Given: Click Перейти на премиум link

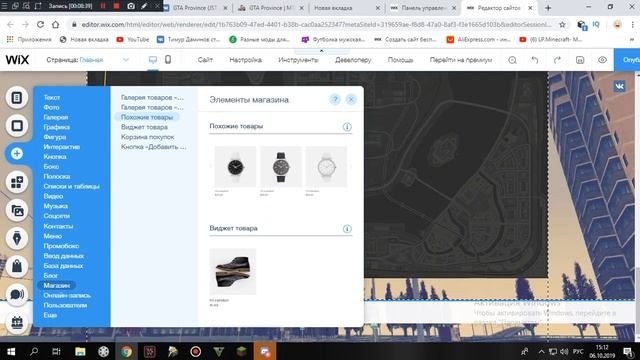Looking at the screenshot, I should point(461,60).
